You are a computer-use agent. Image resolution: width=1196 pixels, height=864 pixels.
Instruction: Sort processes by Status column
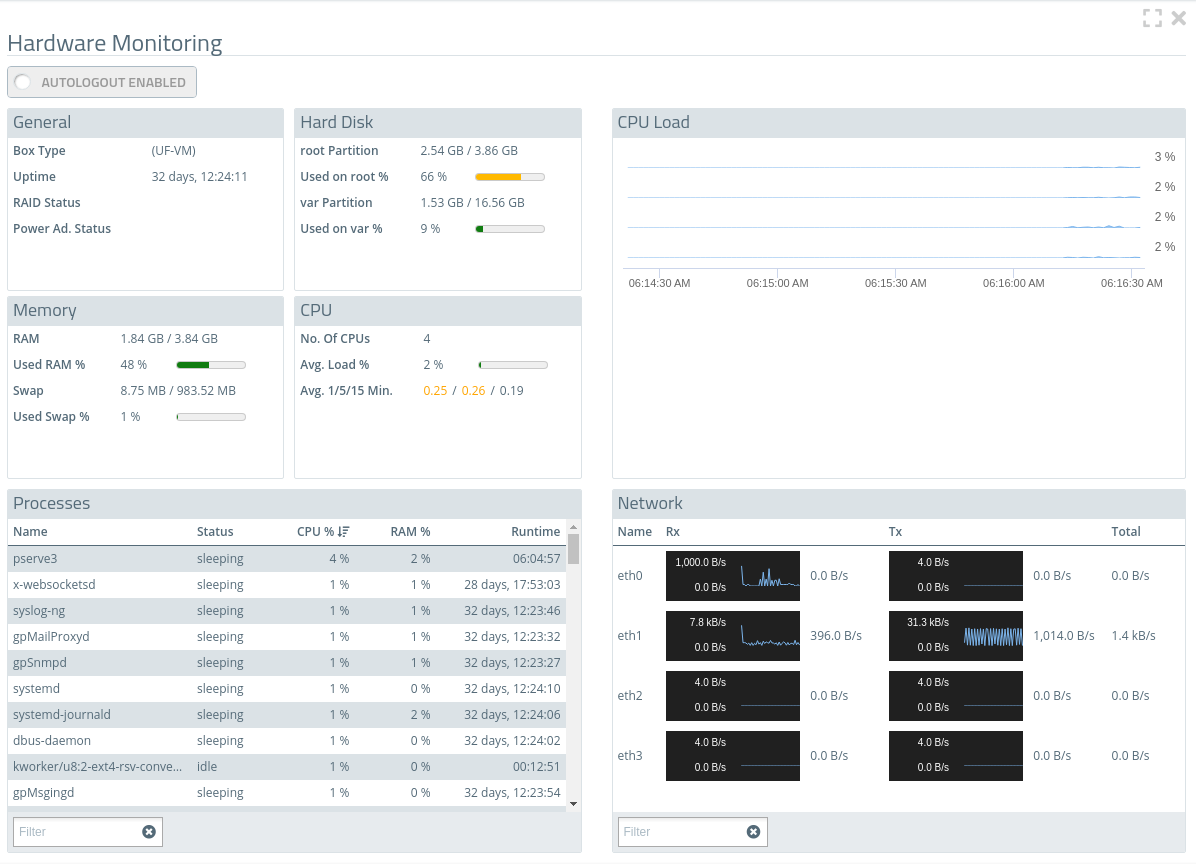[215, 532]
